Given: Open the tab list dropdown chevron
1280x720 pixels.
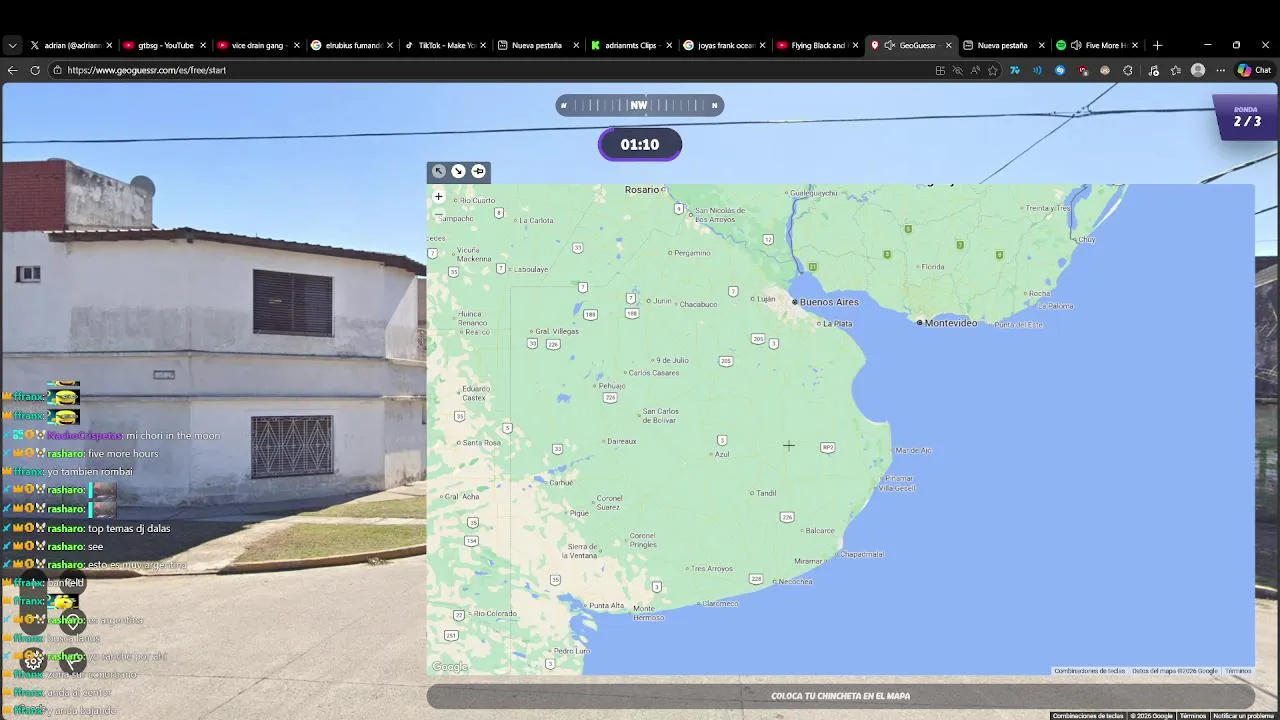Looking at the screenshot, I should (x=12, y=45).
